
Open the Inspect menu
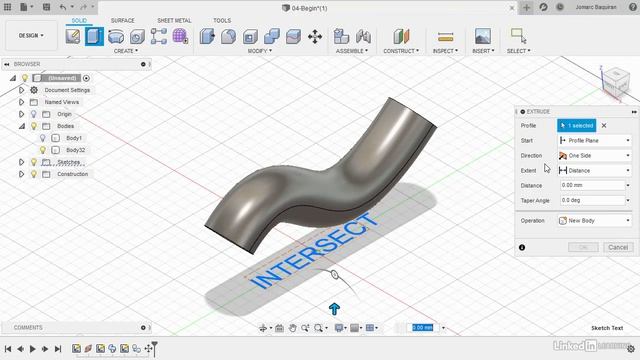[x=445, y=51]
